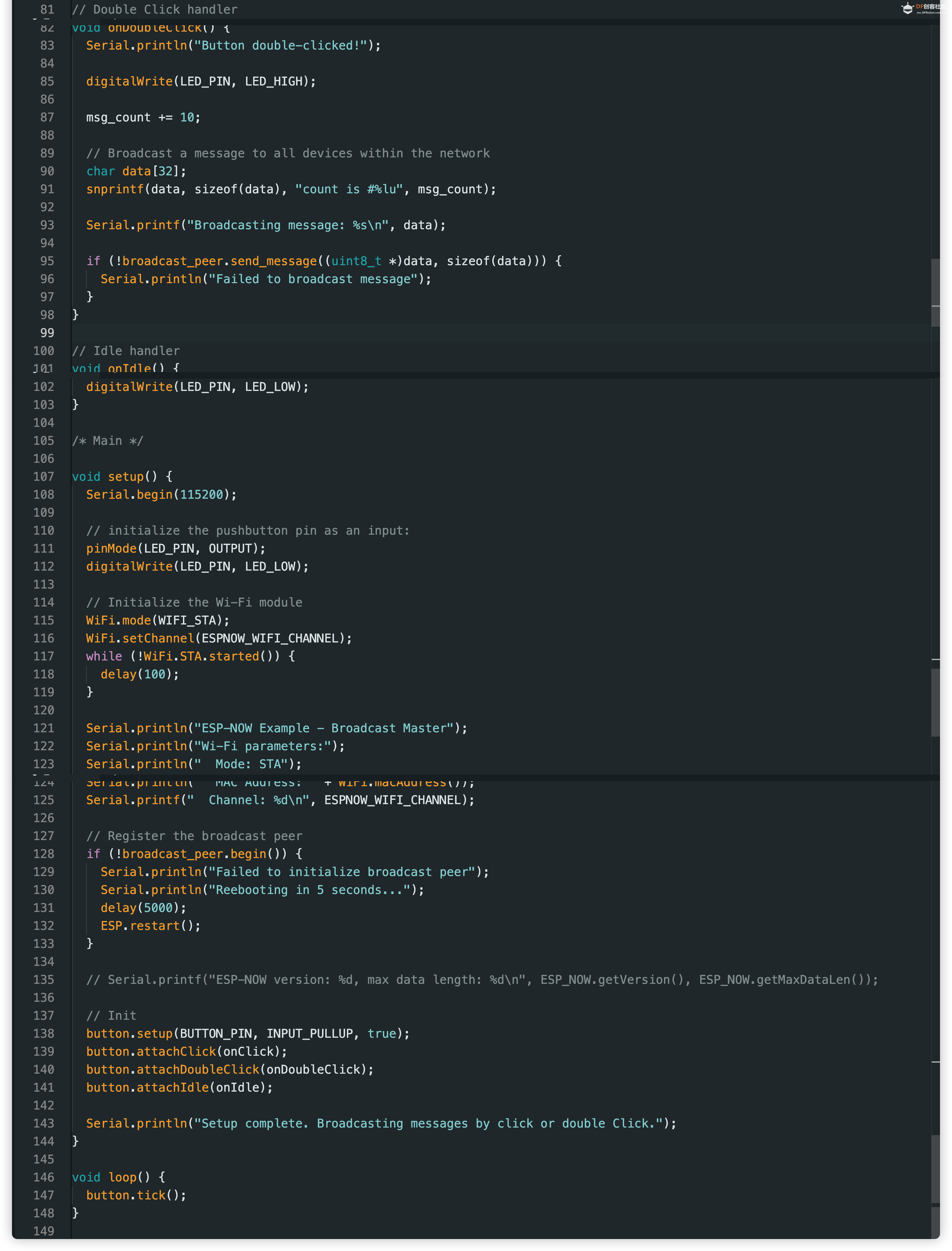Click the '/* Main */' comment

[108, 441]
